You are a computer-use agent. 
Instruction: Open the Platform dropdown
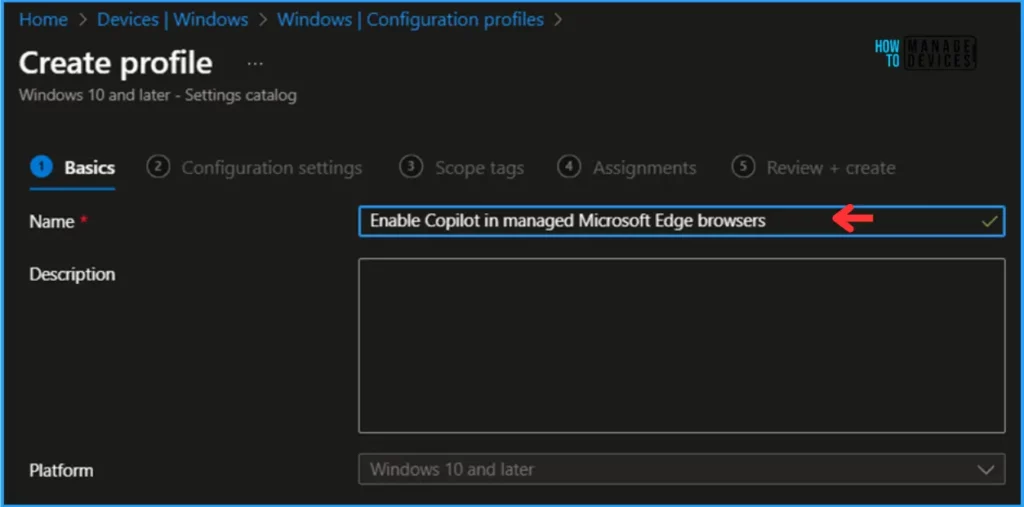click(681, 469)
